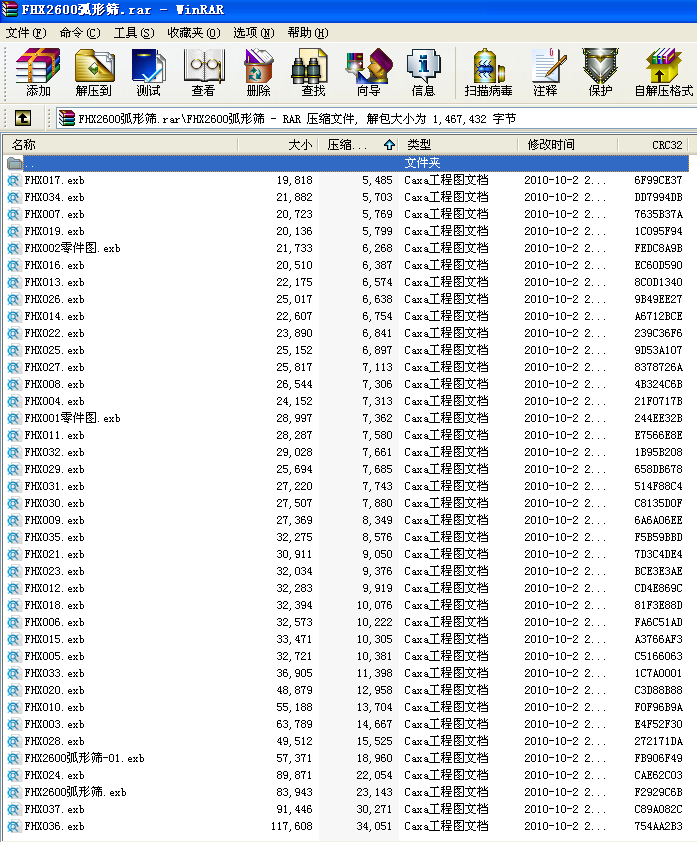This screenshot has height=842, width=697.
Task: Select file FHX025.exb
Action: pyautogui.click(x=54, y=351)
